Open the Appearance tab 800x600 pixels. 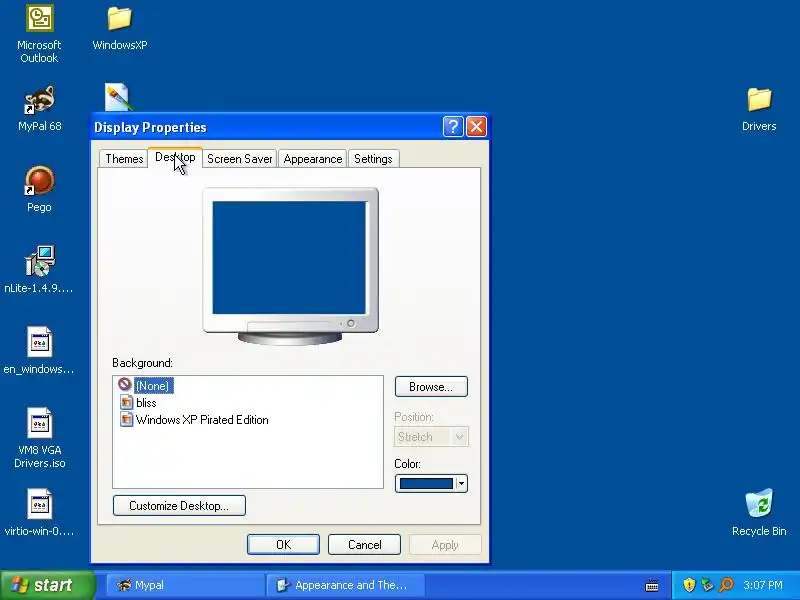313,159
